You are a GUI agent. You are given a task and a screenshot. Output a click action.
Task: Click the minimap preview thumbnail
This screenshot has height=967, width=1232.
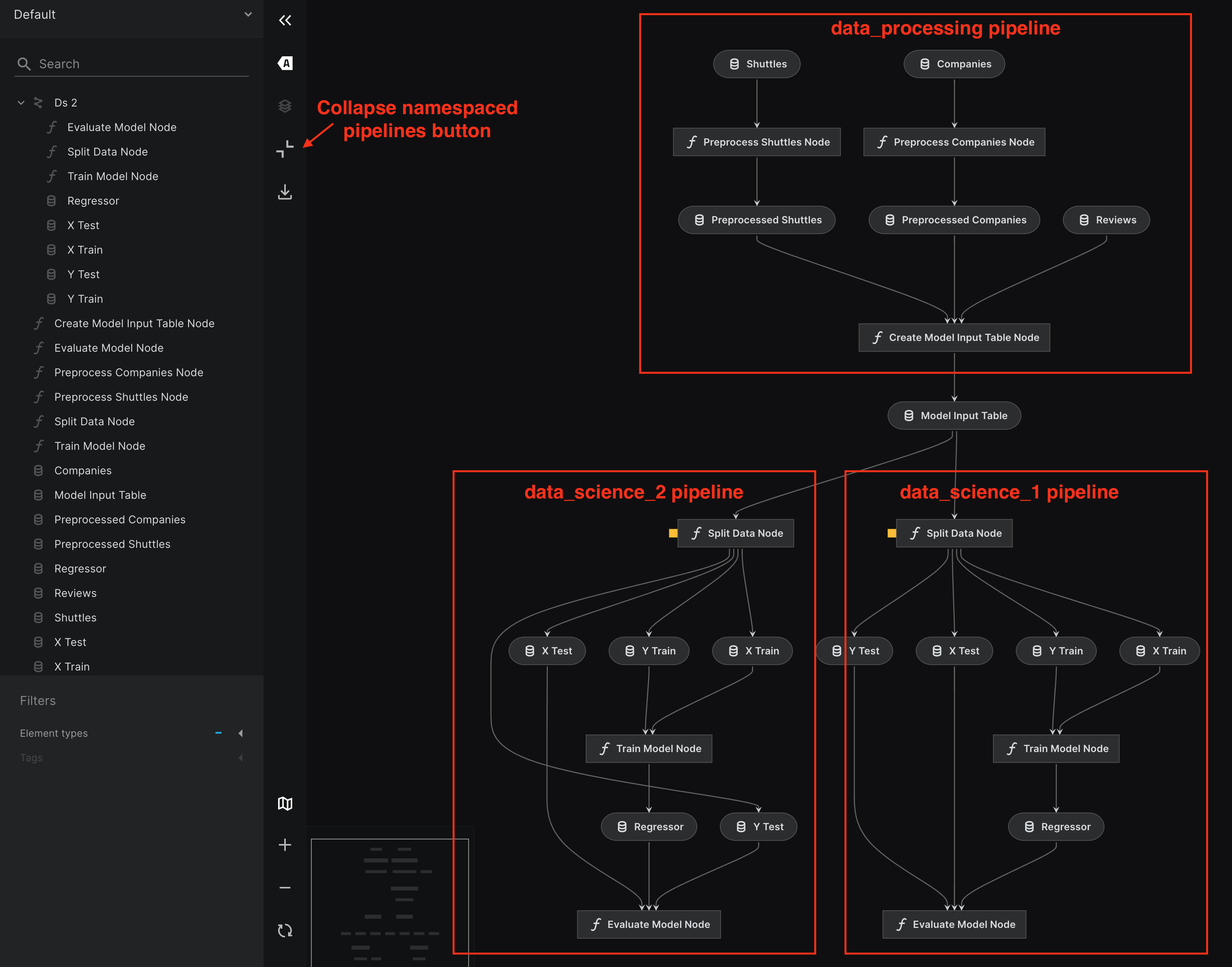click(390, 900)
